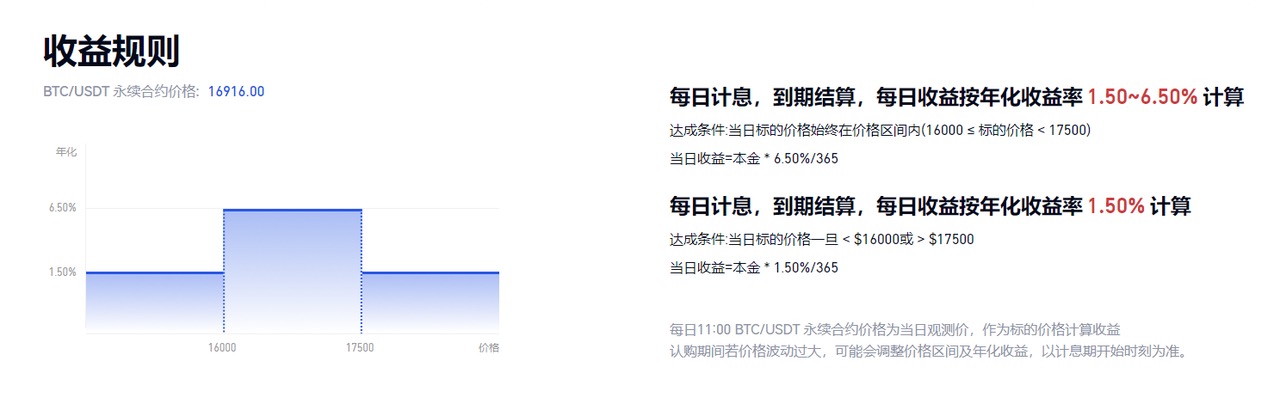Select the 1.50% y-axis tick label

[62, 272]
